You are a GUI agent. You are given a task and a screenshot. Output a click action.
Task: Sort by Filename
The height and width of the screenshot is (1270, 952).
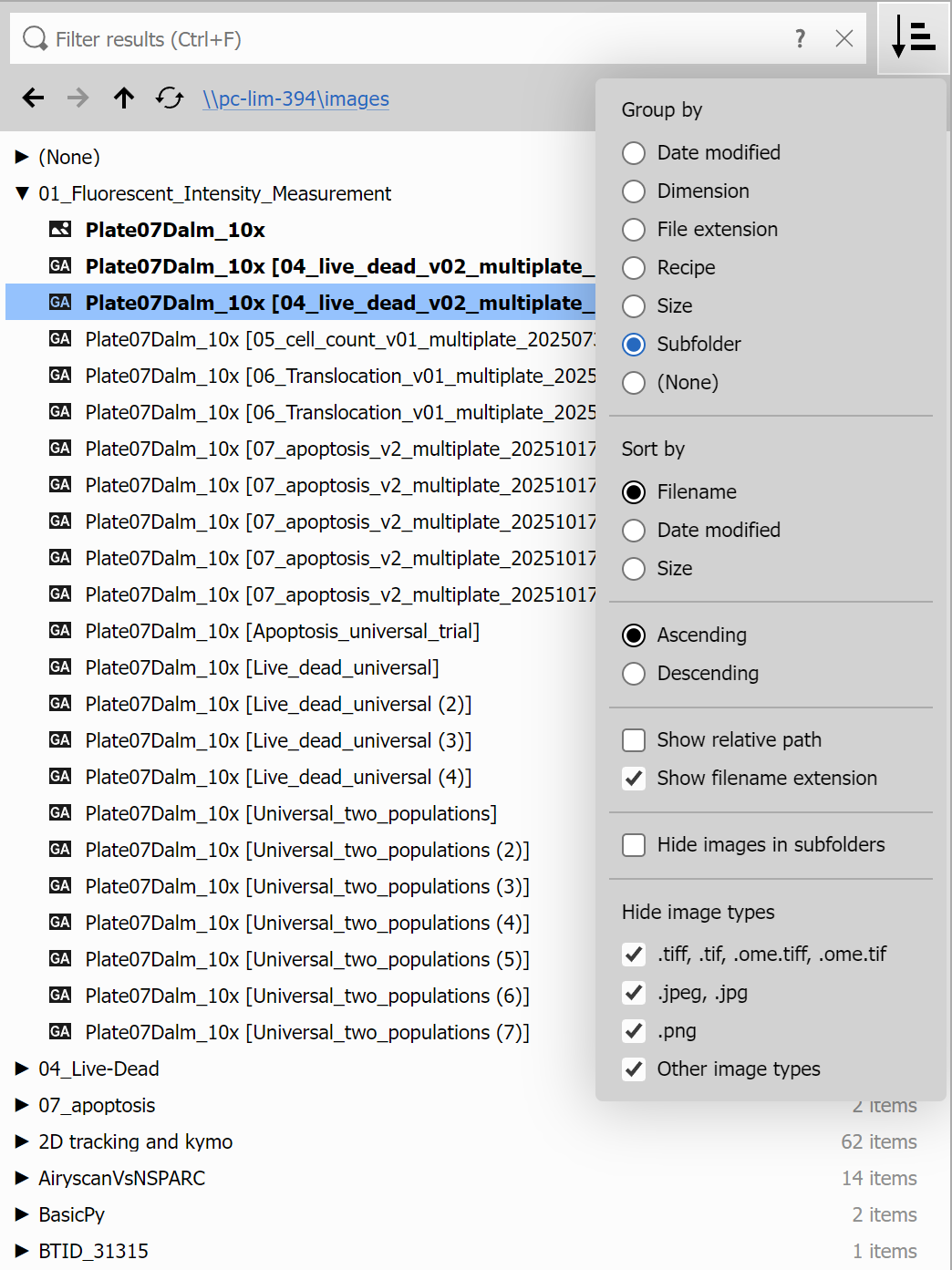coord(679,491)
